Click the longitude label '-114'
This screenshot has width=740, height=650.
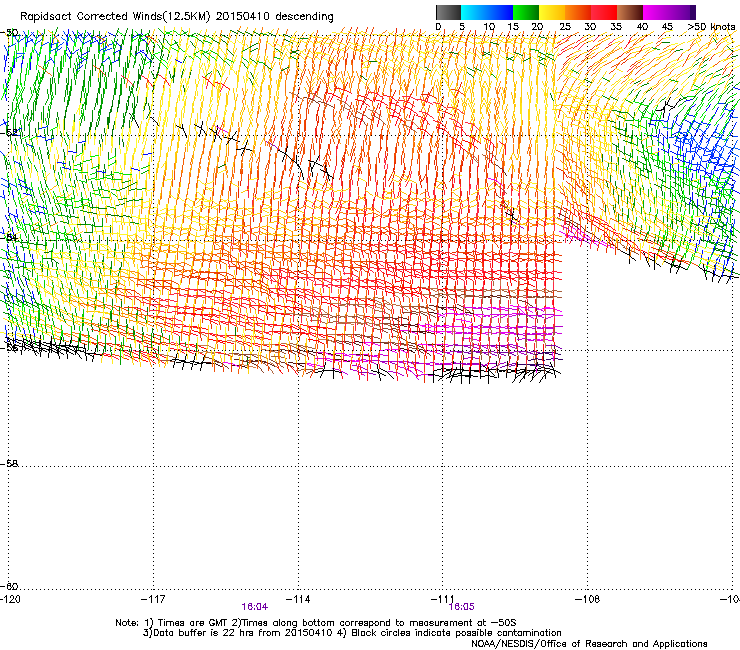tap(298, 599)
